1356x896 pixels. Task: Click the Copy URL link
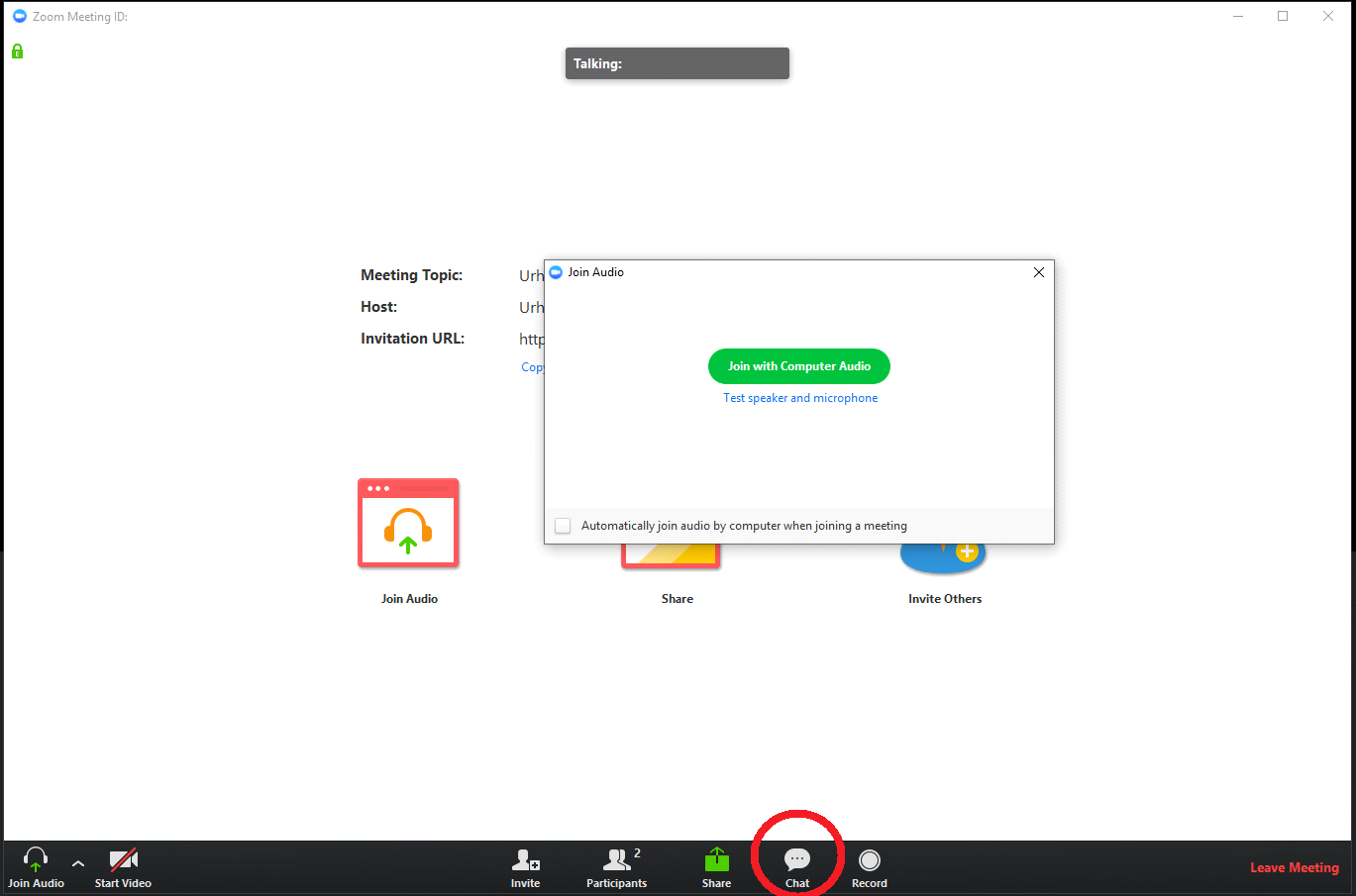[x=532, y=367]
